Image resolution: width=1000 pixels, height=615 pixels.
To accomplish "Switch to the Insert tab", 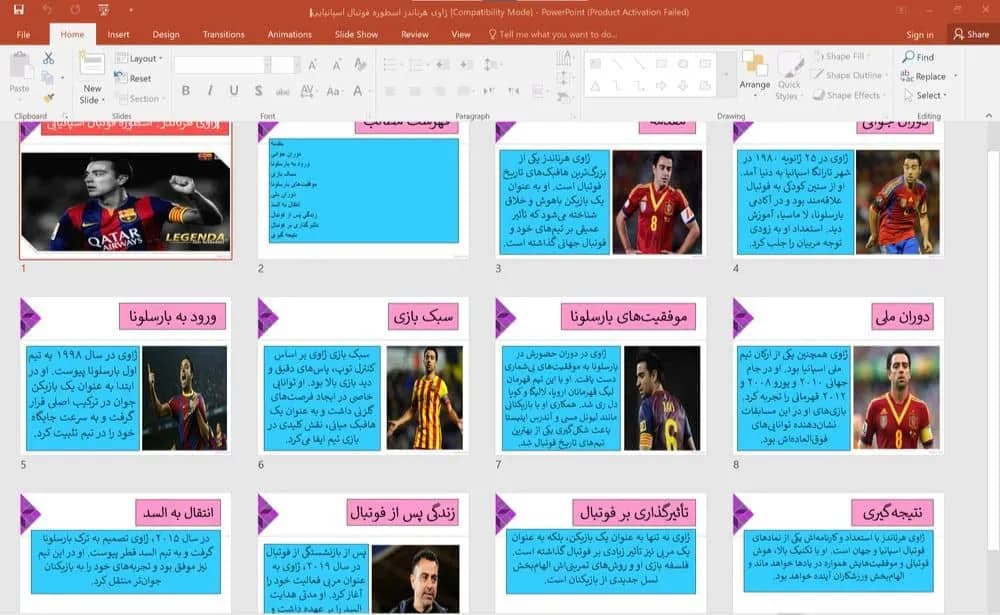I will [x=118, y=34].
